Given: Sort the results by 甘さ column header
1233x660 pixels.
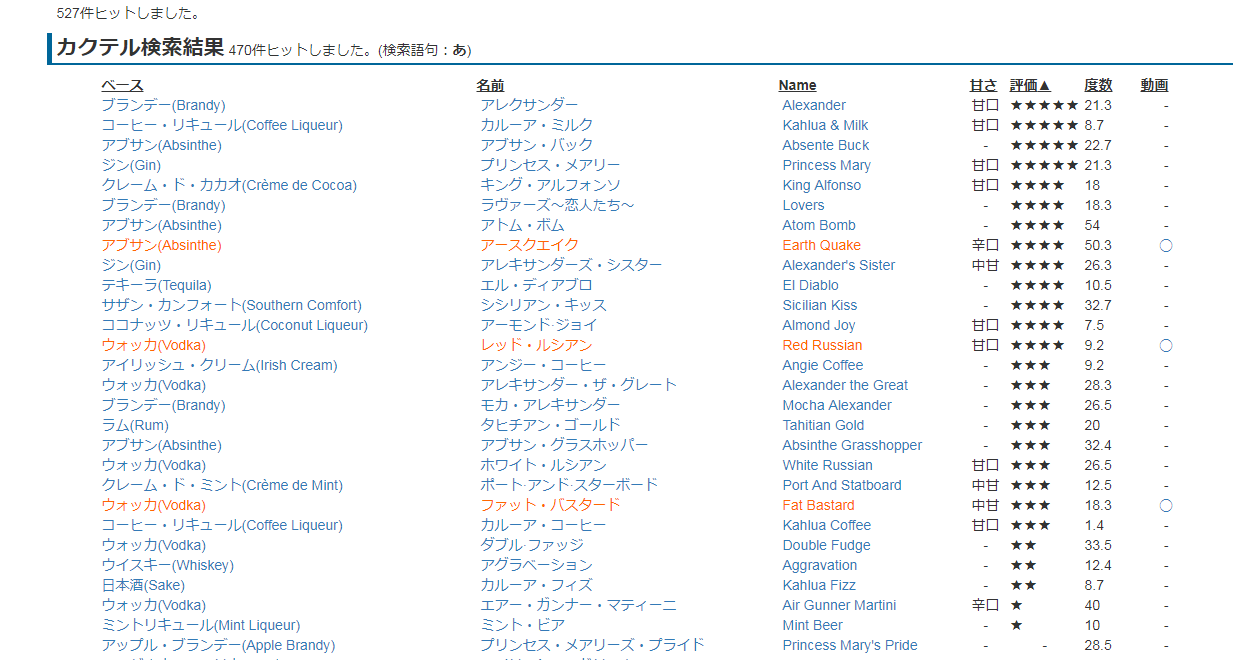Looking at the screenshot, I should click(x=983, y=85).
